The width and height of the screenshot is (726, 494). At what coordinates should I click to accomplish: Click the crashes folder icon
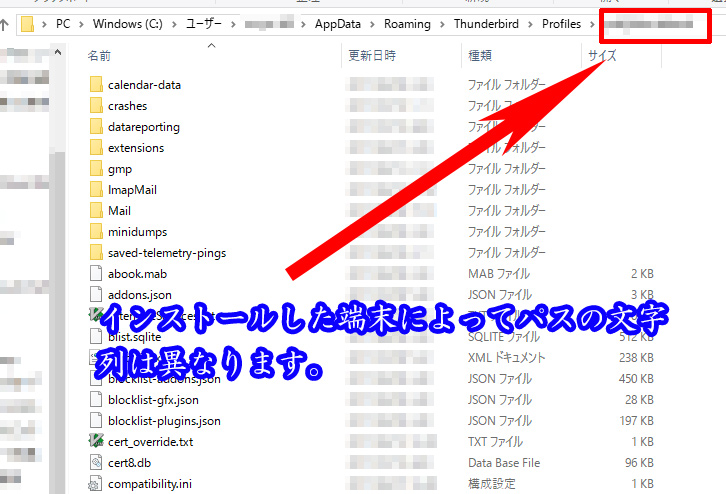[x=96, y=105]
